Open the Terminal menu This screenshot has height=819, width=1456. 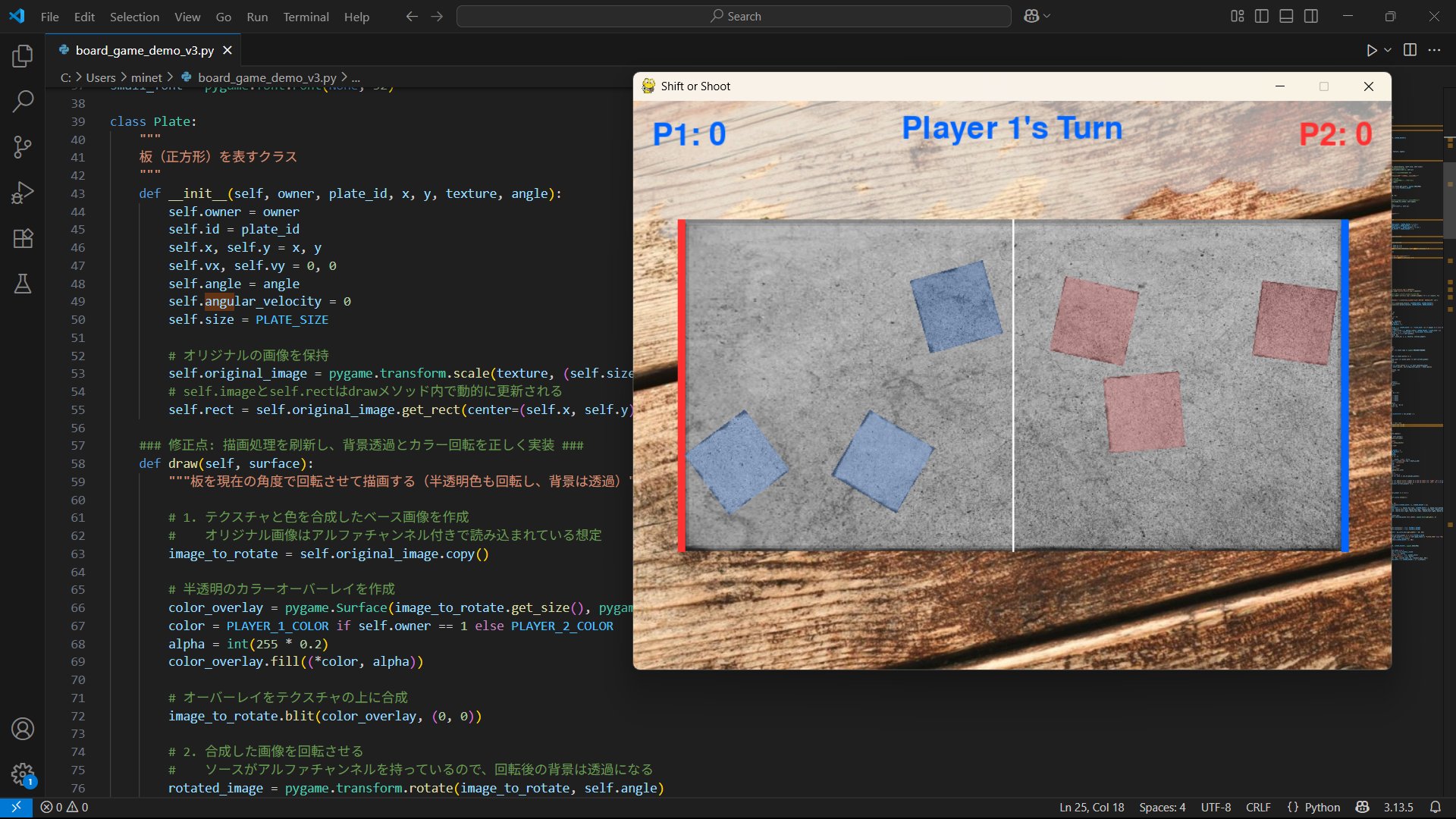(306, 17)
